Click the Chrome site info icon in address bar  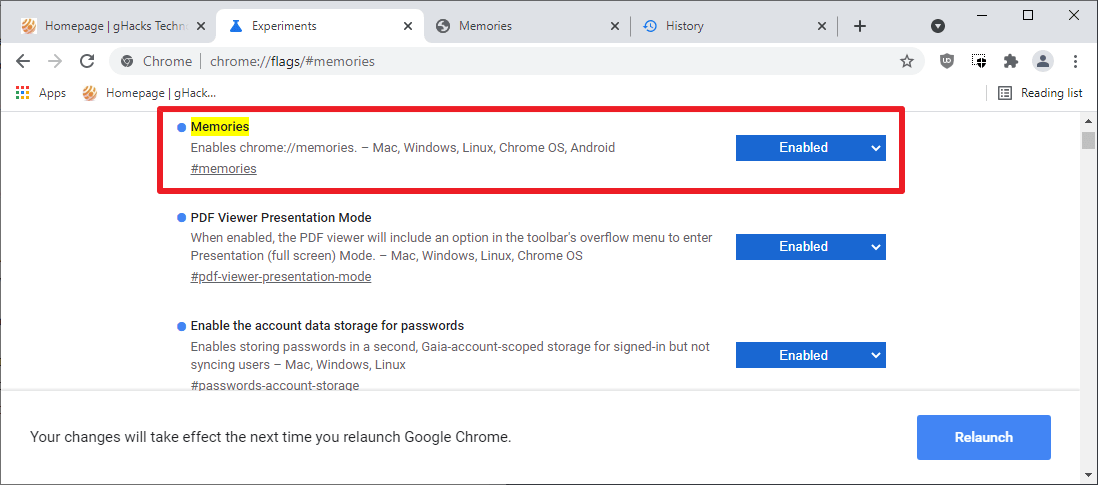click(127, 62)
